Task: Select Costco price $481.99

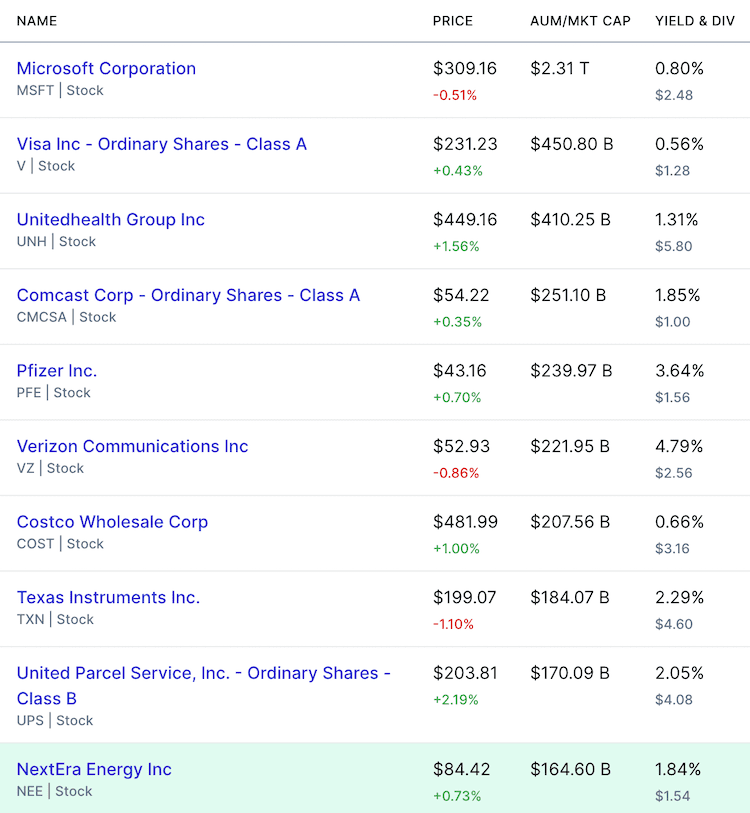Action: tap(465, 522)
